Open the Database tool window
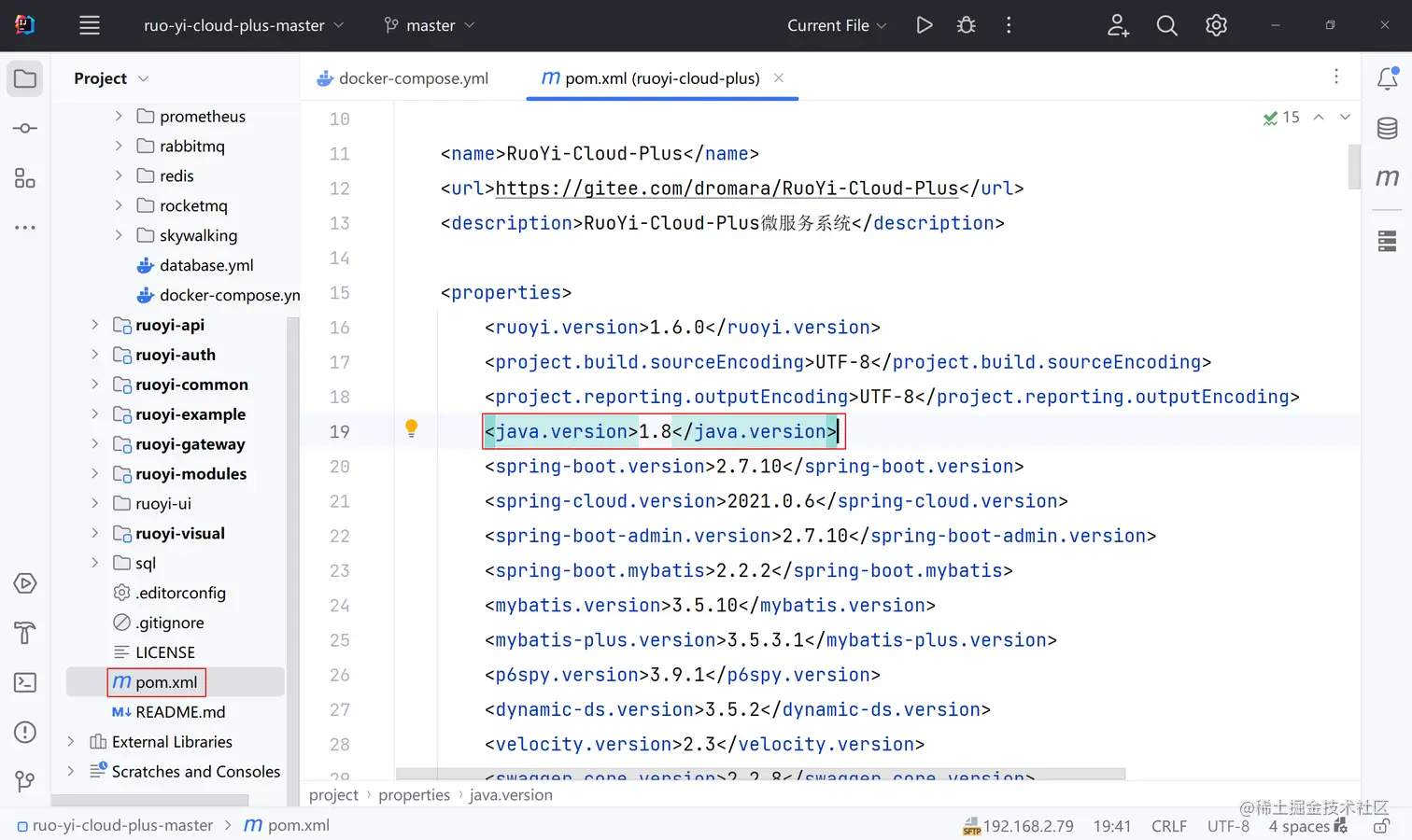 tap(1388, 128)
